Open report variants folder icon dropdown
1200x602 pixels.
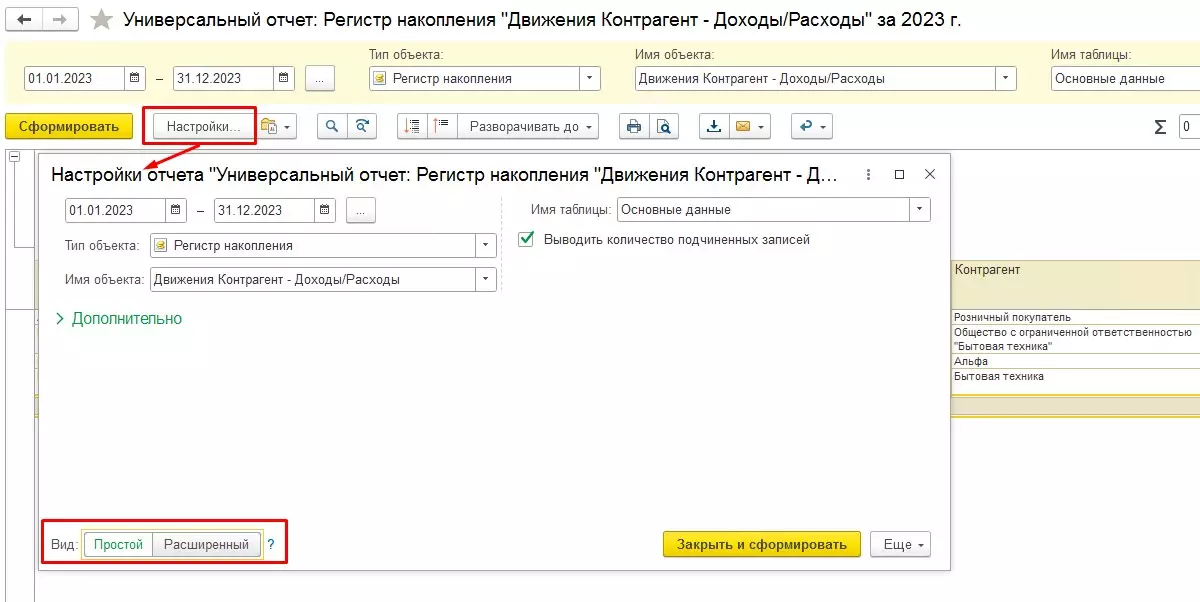coord(278,126)
